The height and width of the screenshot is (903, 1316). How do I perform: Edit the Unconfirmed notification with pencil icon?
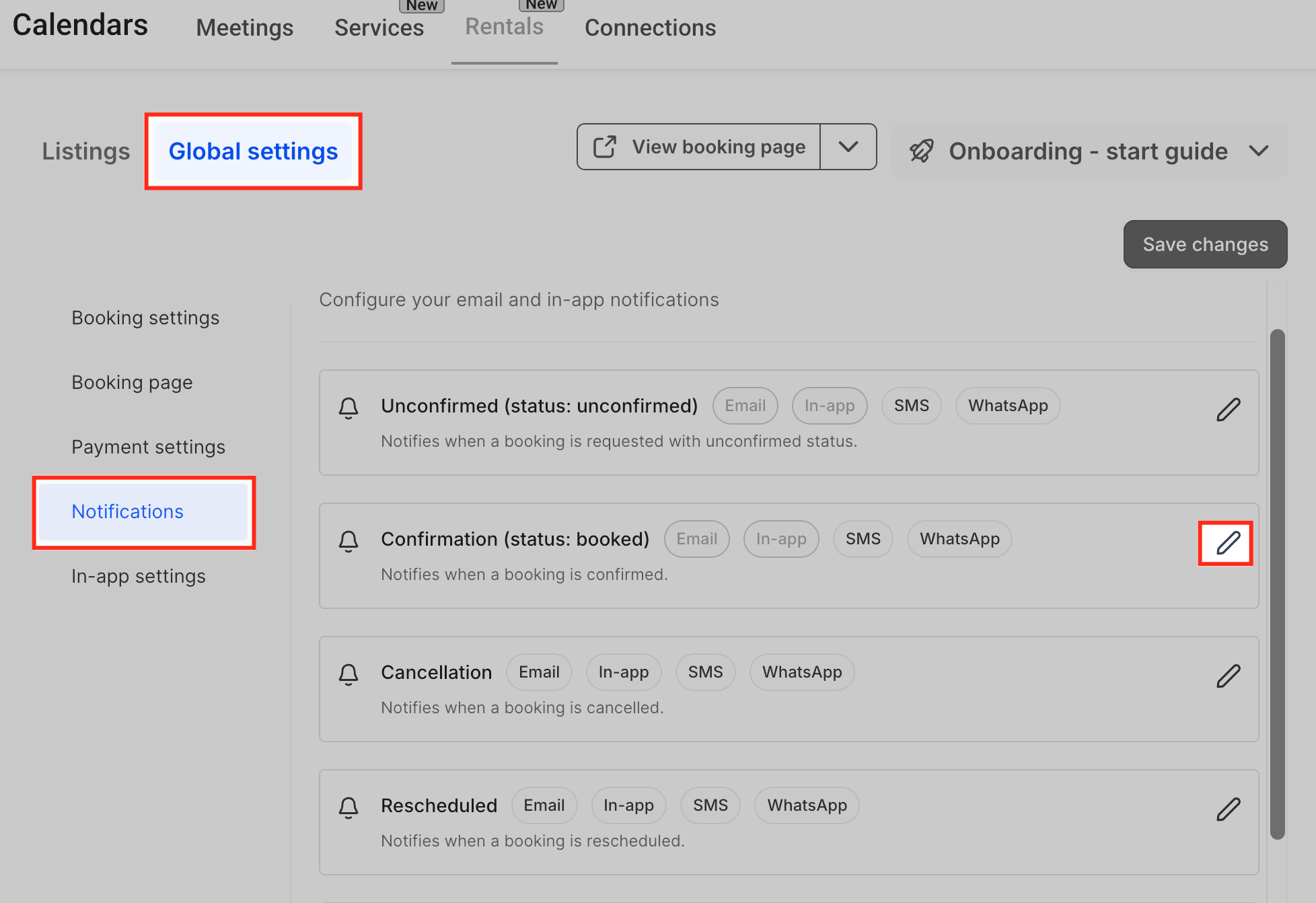1228,409
